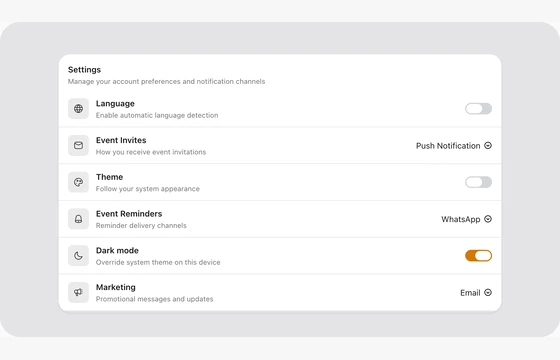Click the Settings heading

point(84,70)
